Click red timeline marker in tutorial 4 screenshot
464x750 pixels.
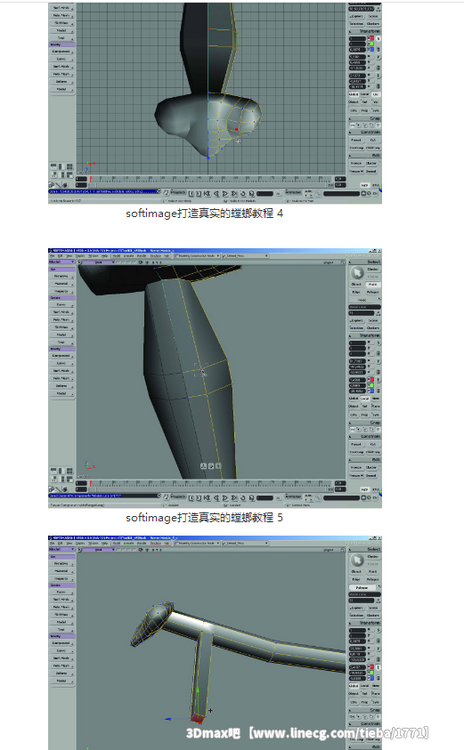coord(90,179)
